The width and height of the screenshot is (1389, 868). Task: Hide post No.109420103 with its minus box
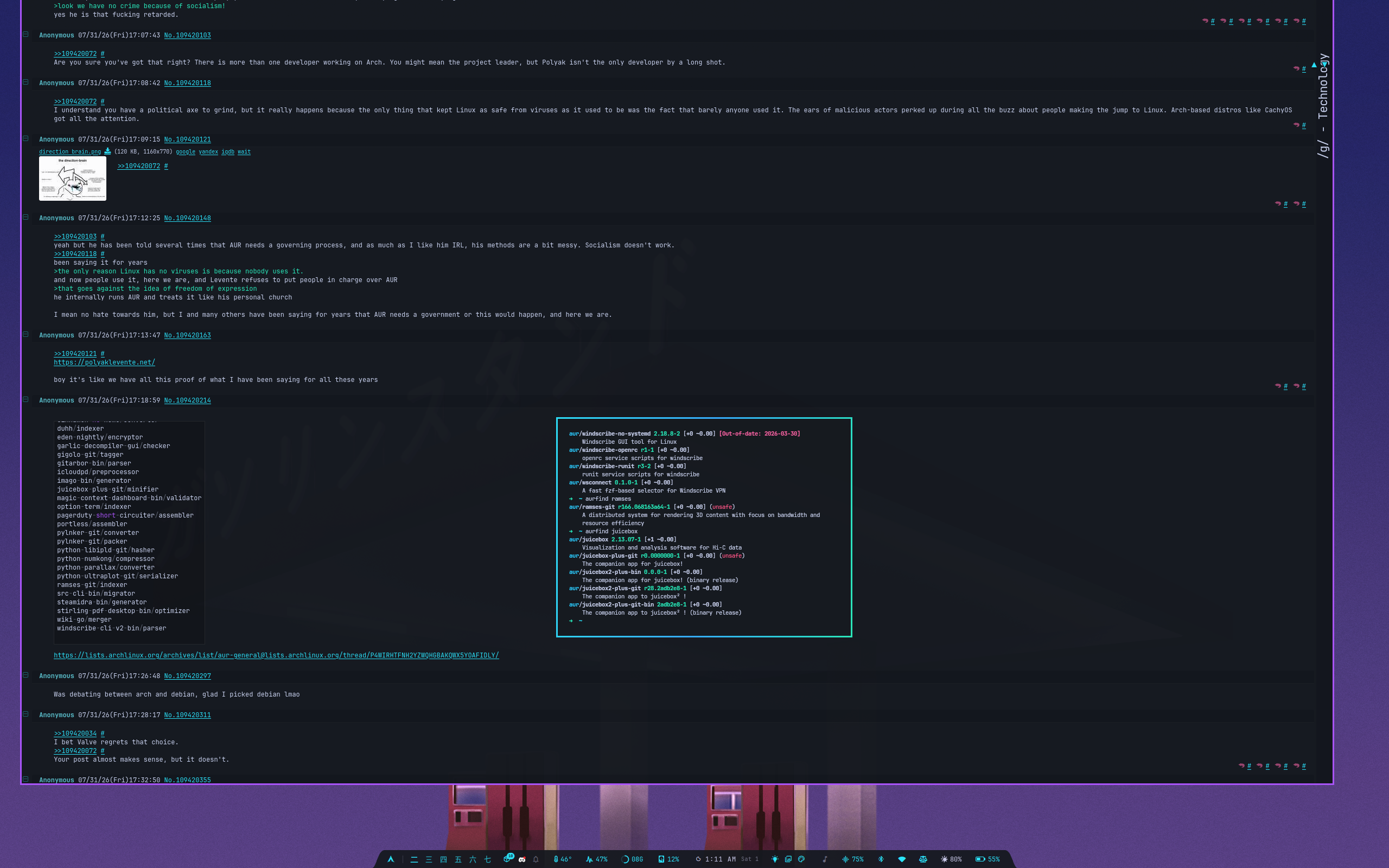pyautogui.click(x=26, y=34)
